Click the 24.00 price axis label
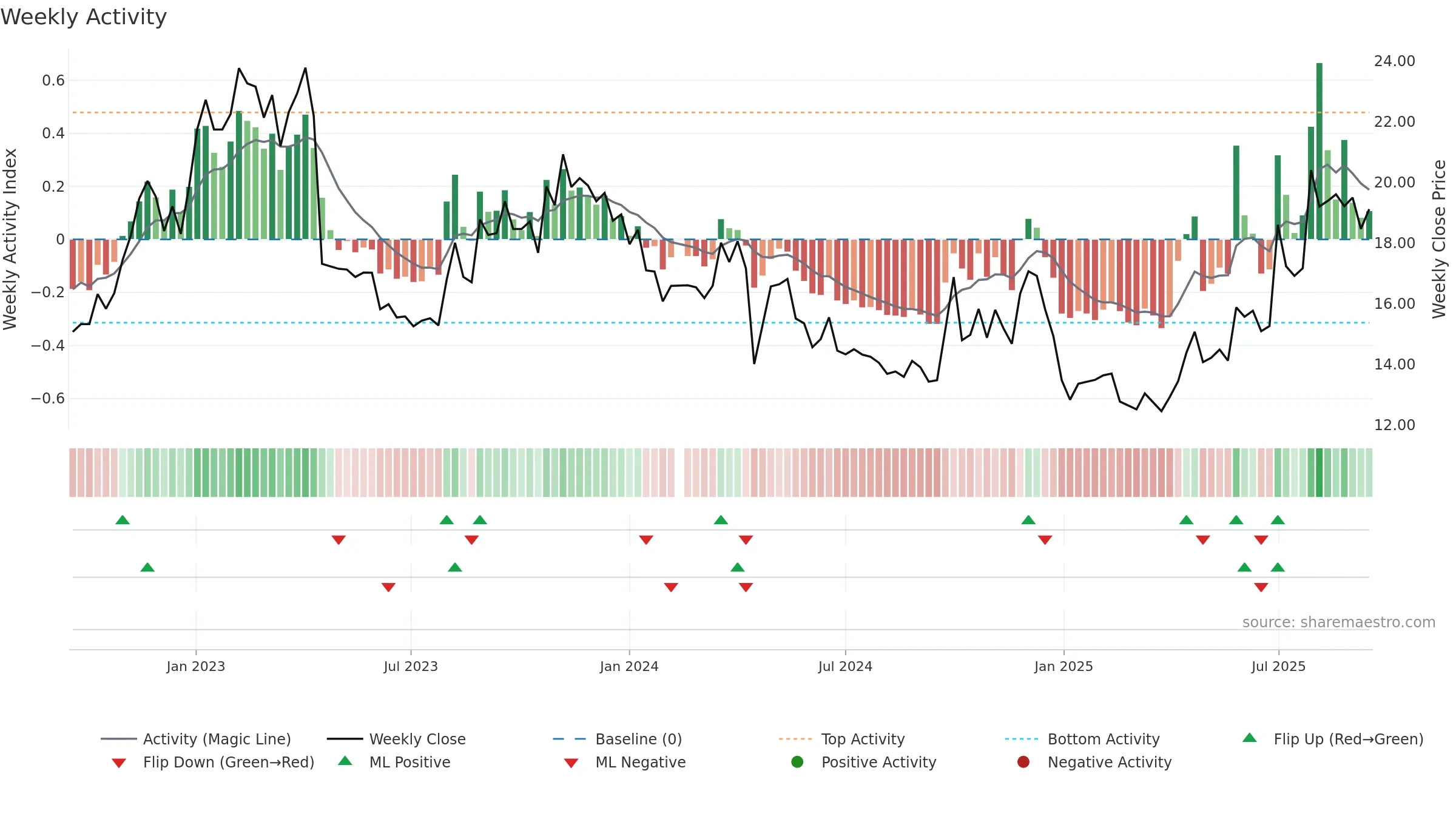 tap(1395, 61)
